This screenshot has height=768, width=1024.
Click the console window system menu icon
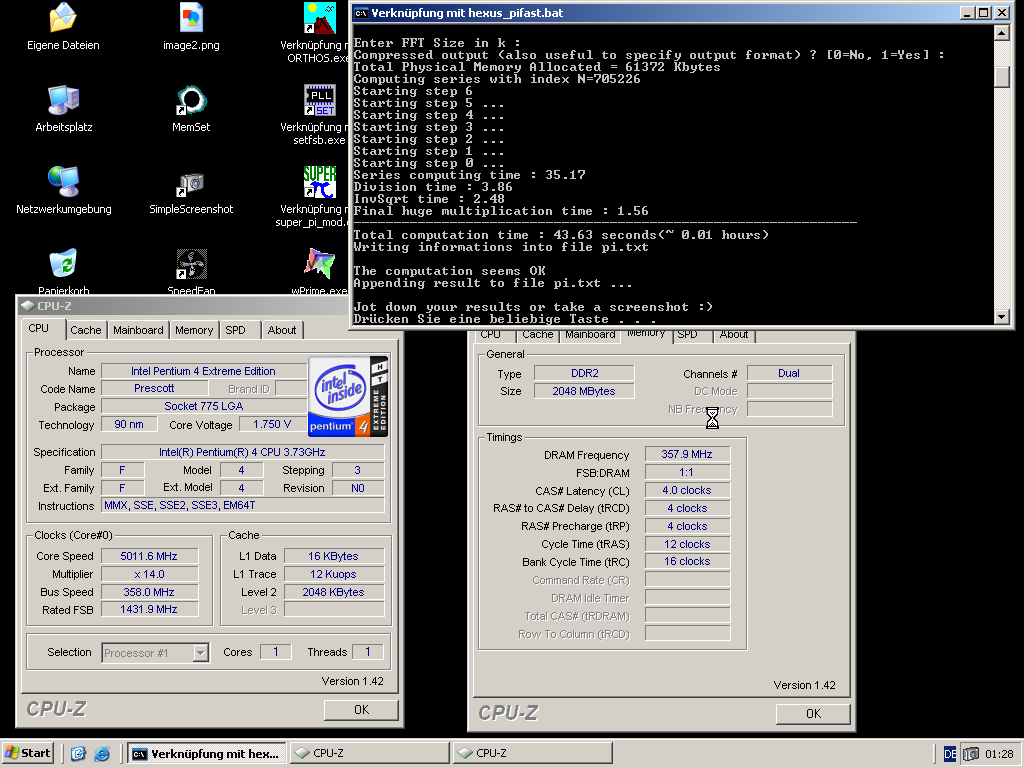tap(361, 13)
